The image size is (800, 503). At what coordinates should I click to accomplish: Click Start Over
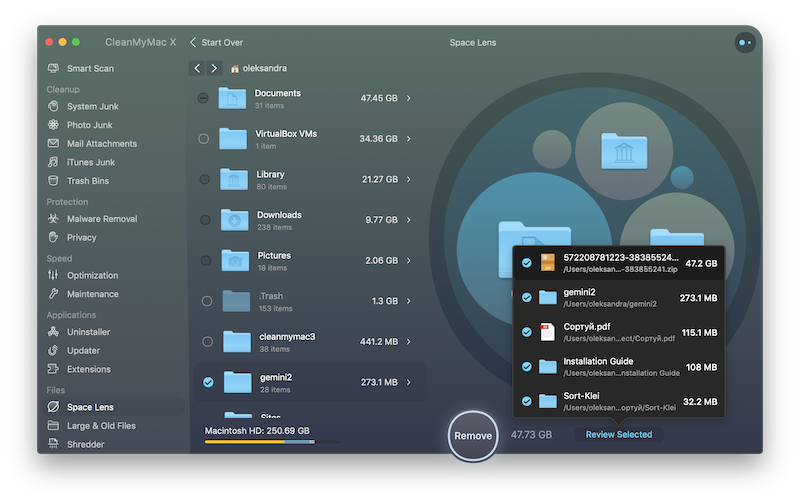[216, 42]
